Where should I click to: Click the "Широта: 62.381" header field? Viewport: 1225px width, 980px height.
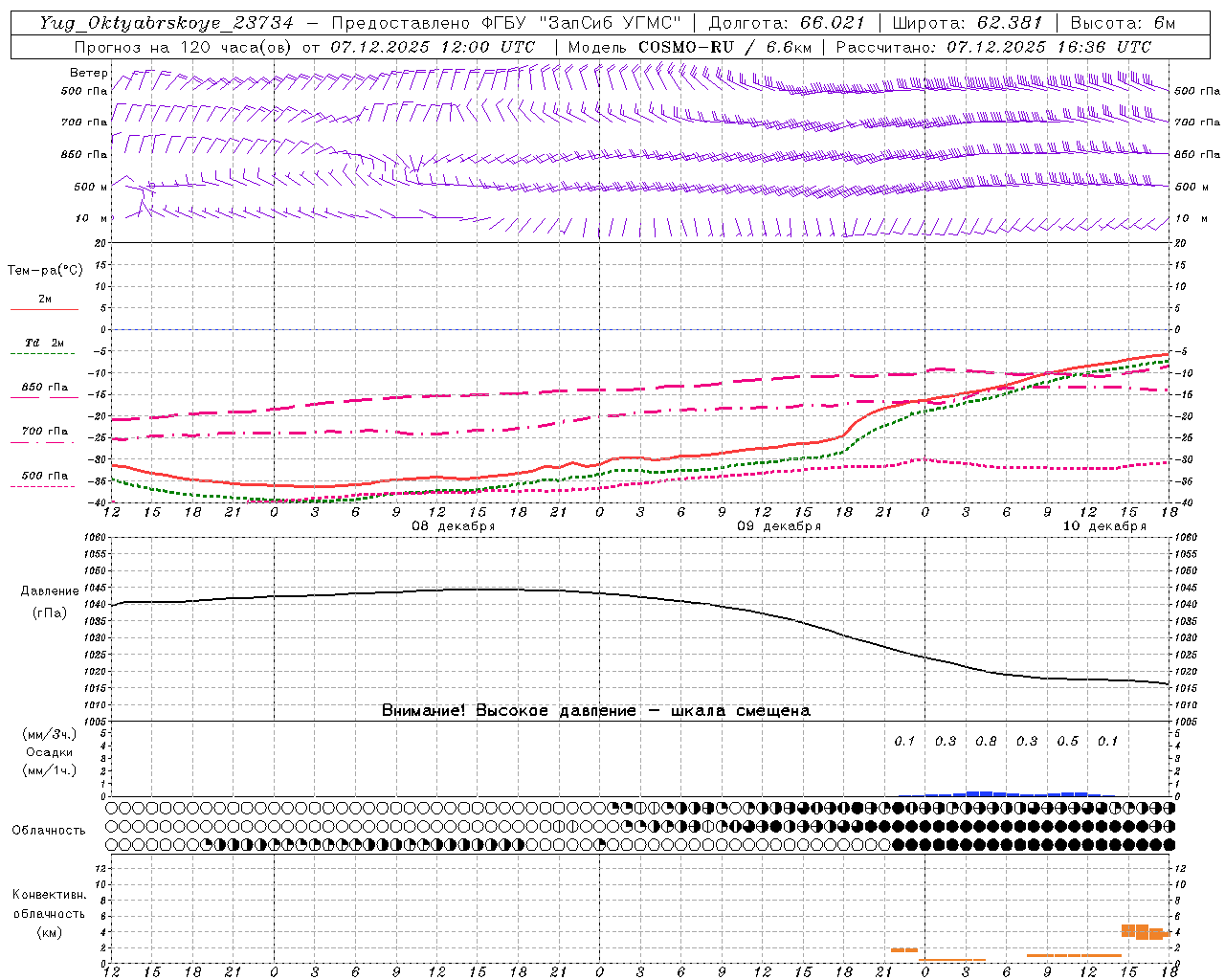pyautogui.click(x=968, y=23)
